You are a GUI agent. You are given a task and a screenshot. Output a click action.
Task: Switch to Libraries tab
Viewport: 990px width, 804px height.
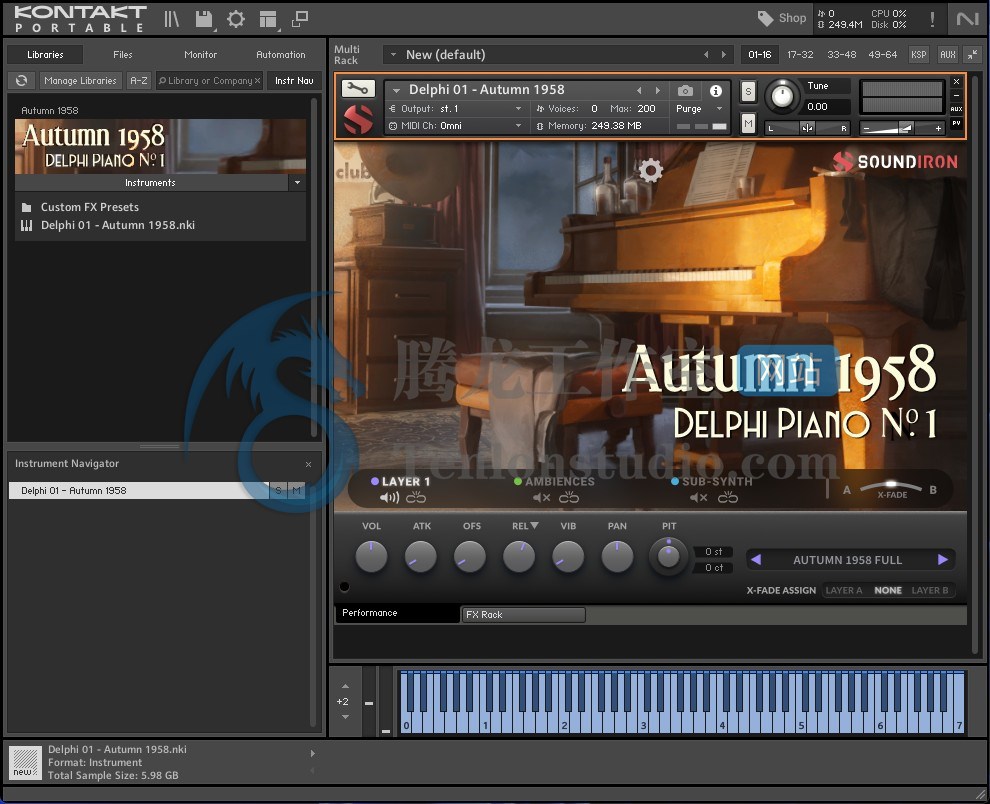[x=45, y=55]
